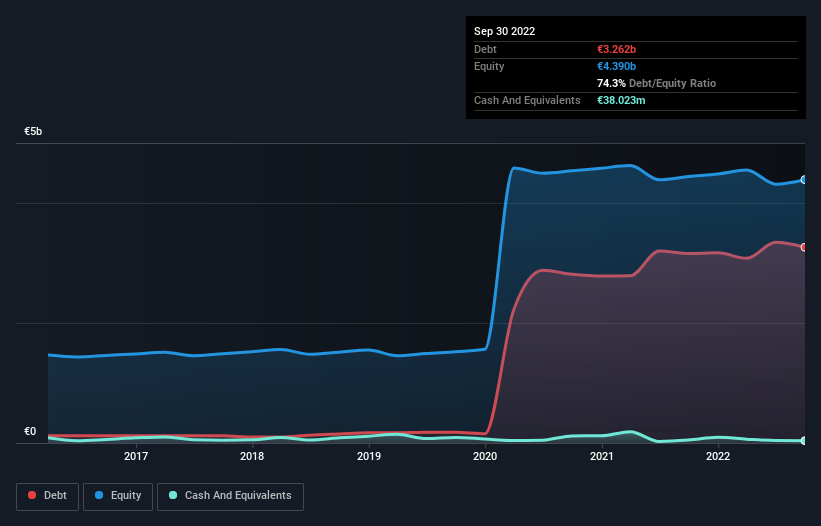Viewport: 821px width, 526px height.
Task: Click the 2017 x-axis label
Action: point(136,456)
